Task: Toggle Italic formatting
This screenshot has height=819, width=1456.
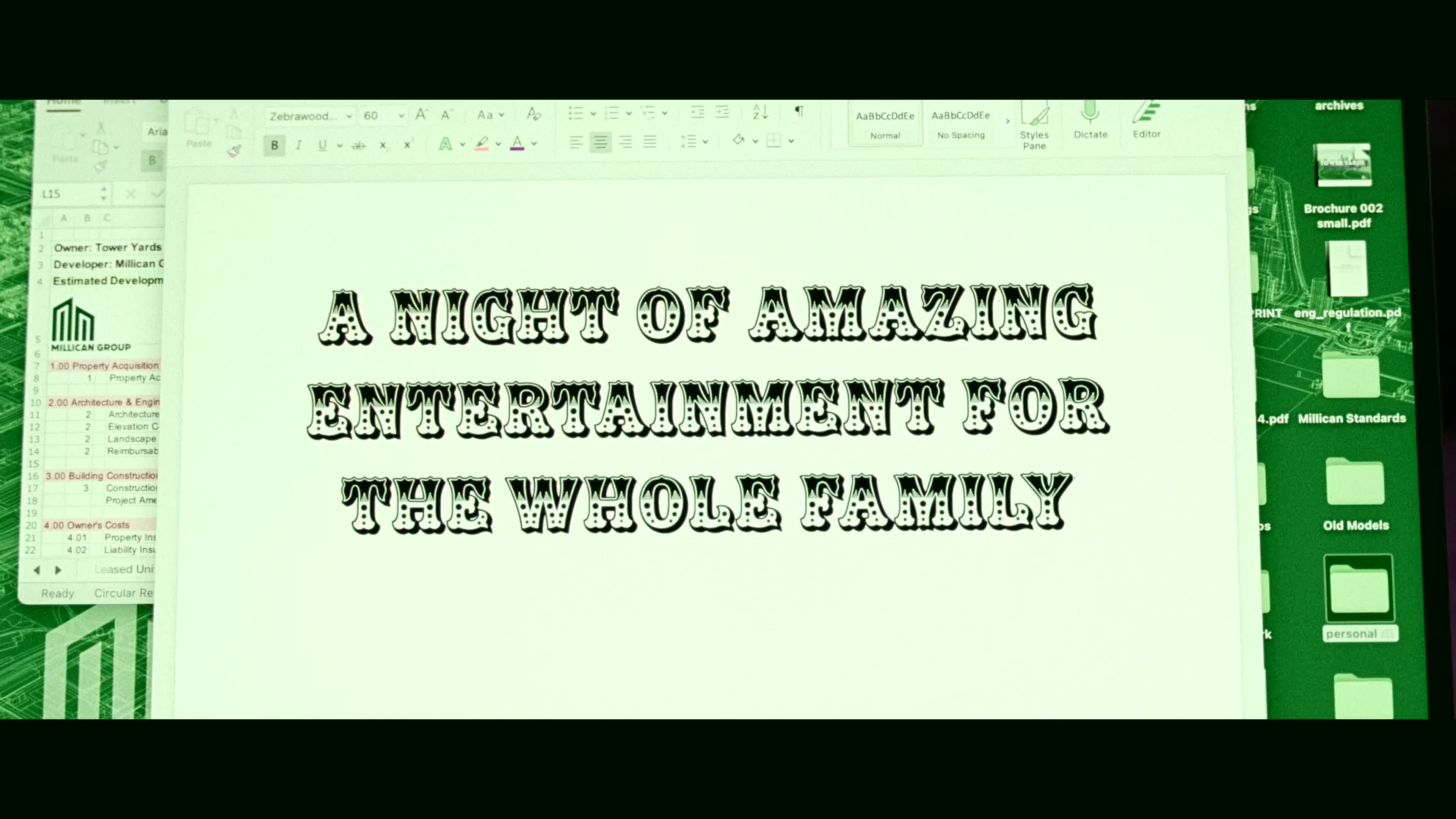Action: [x=298, y=145]
